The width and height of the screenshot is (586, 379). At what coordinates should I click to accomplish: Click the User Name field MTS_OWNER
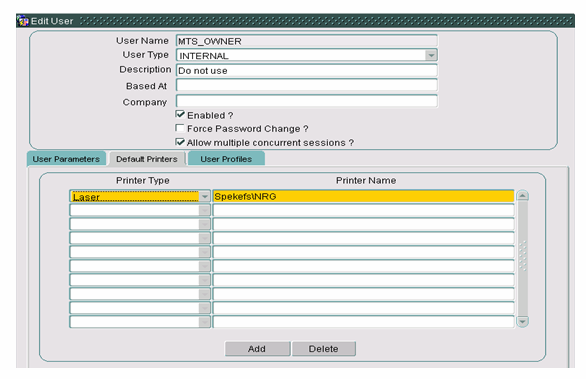(x=306, y=41)
